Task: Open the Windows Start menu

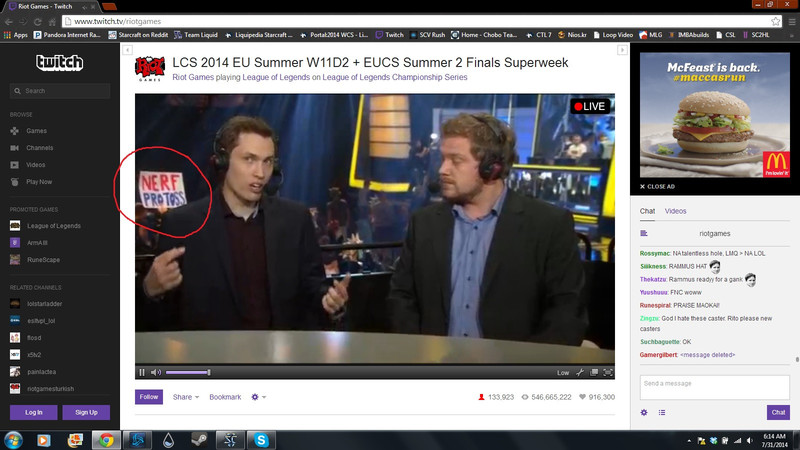Action: click(x=12, y=440)
